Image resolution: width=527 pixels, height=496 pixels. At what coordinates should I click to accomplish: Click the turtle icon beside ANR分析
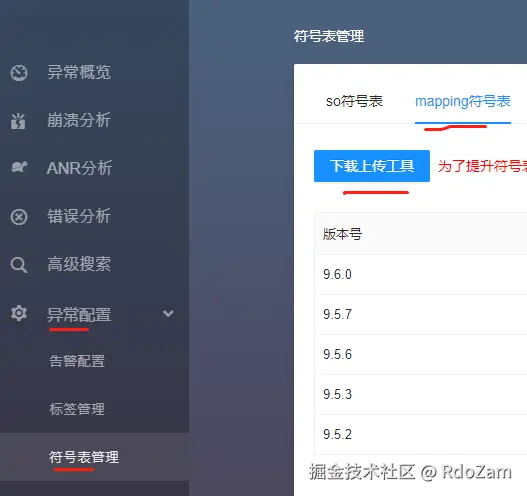coord(19,167)
